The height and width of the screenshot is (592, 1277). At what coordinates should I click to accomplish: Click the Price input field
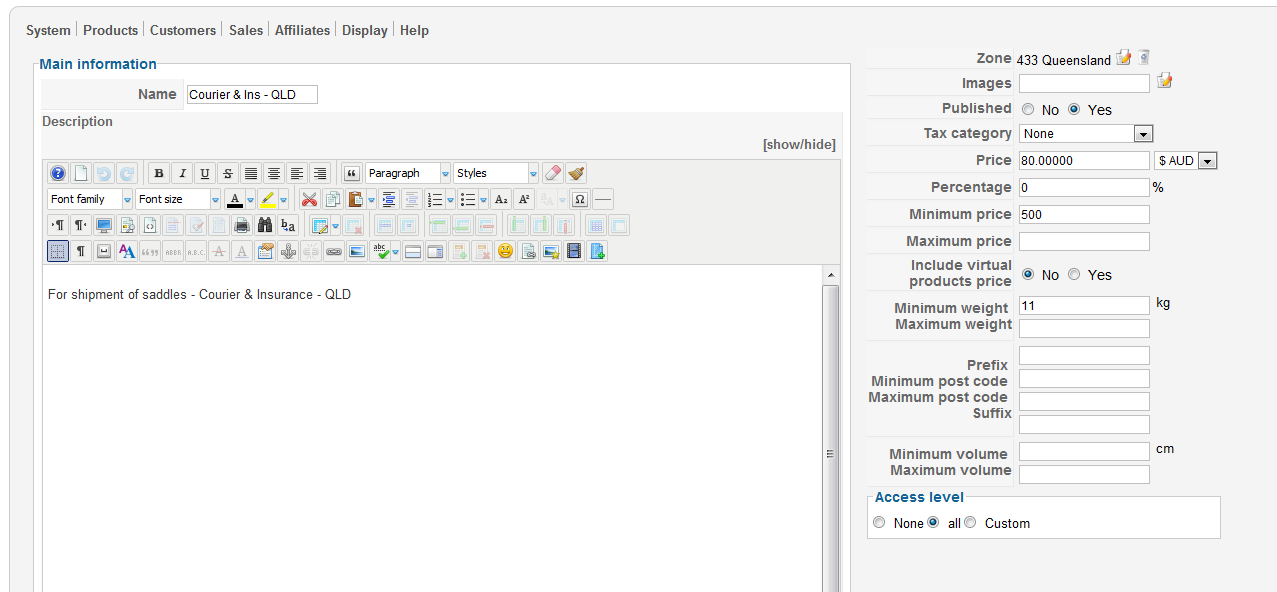[1084, 160]
